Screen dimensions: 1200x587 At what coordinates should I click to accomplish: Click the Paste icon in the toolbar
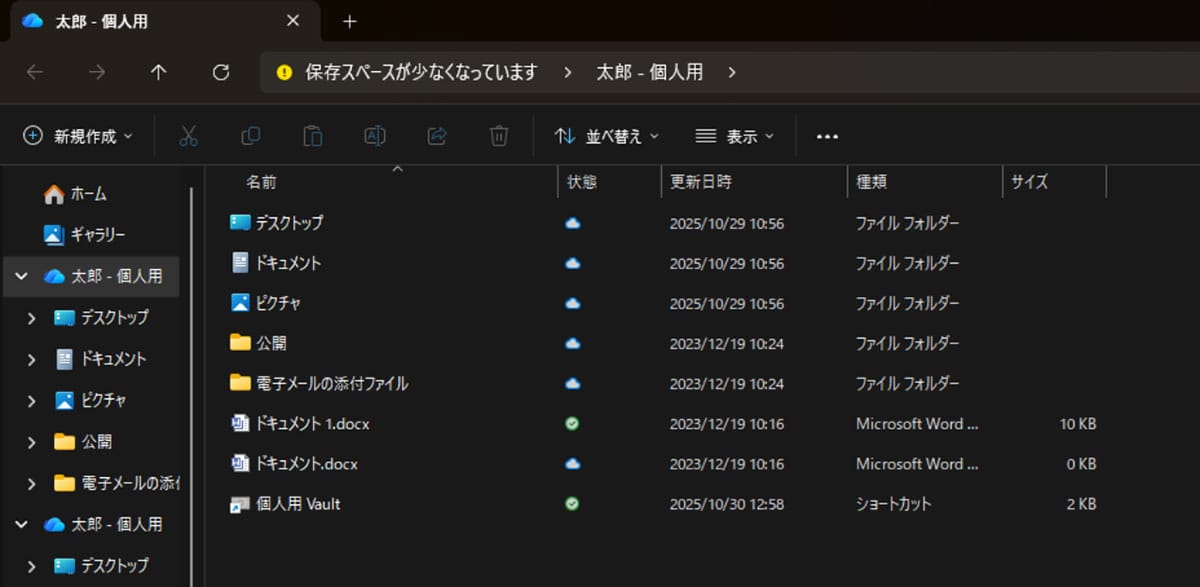point(312,135)
